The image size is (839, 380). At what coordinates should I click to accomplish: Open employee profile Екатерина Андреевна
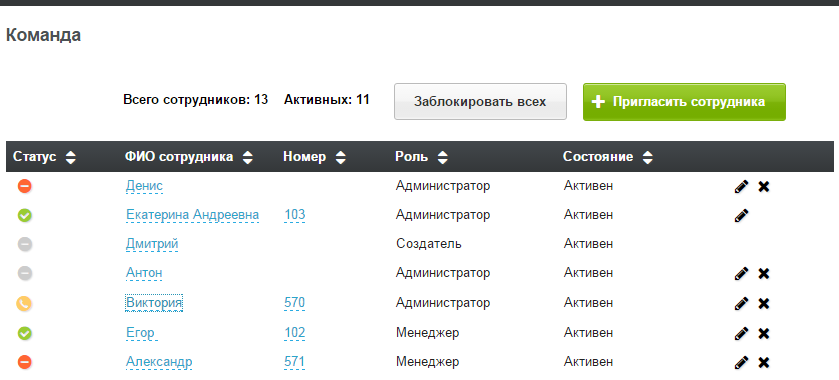[192, 215]
